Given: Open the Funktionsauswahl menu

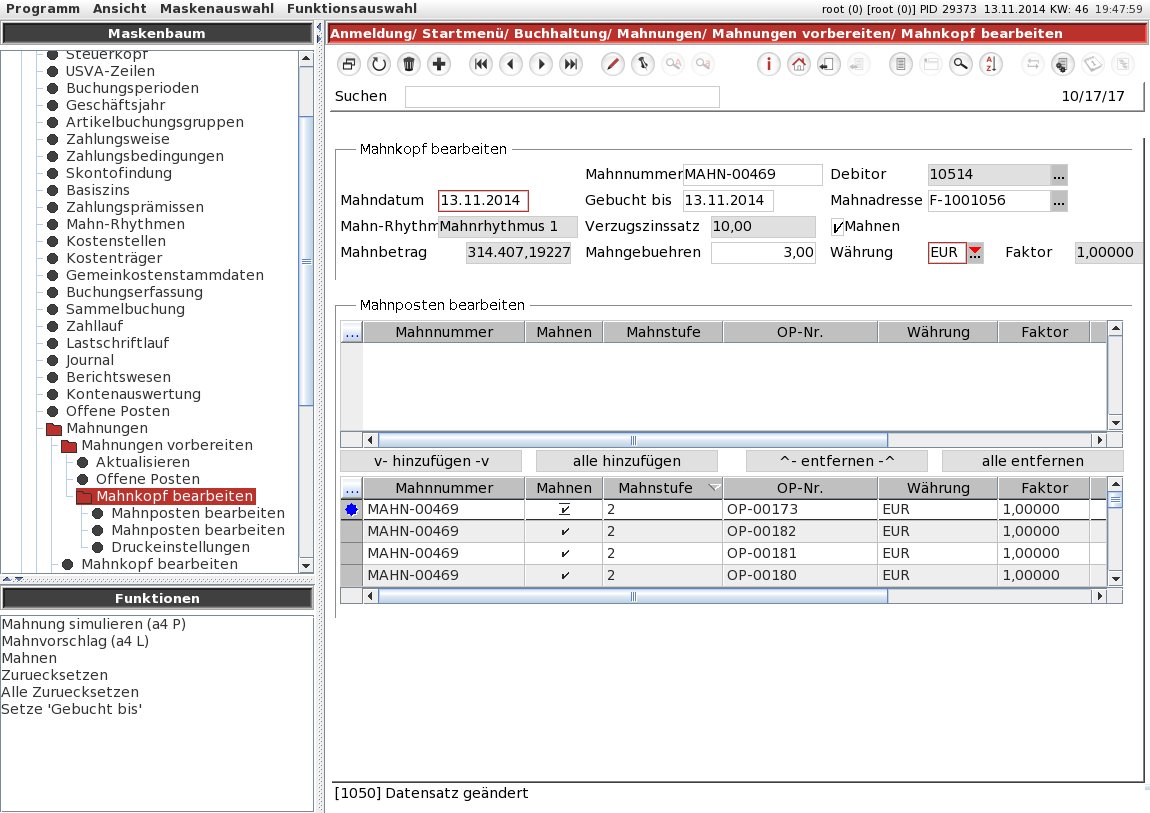Looking at the screenshot, I should click(352, 9).
